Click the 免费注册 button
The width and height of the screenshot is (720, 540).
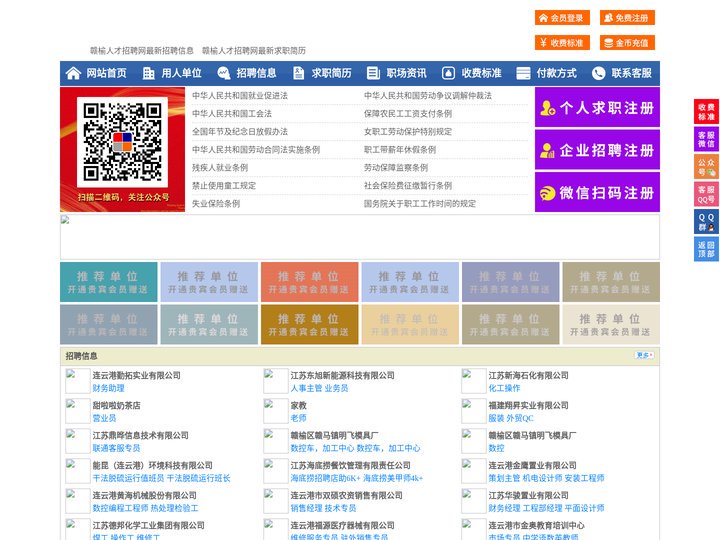coord(627,18)
